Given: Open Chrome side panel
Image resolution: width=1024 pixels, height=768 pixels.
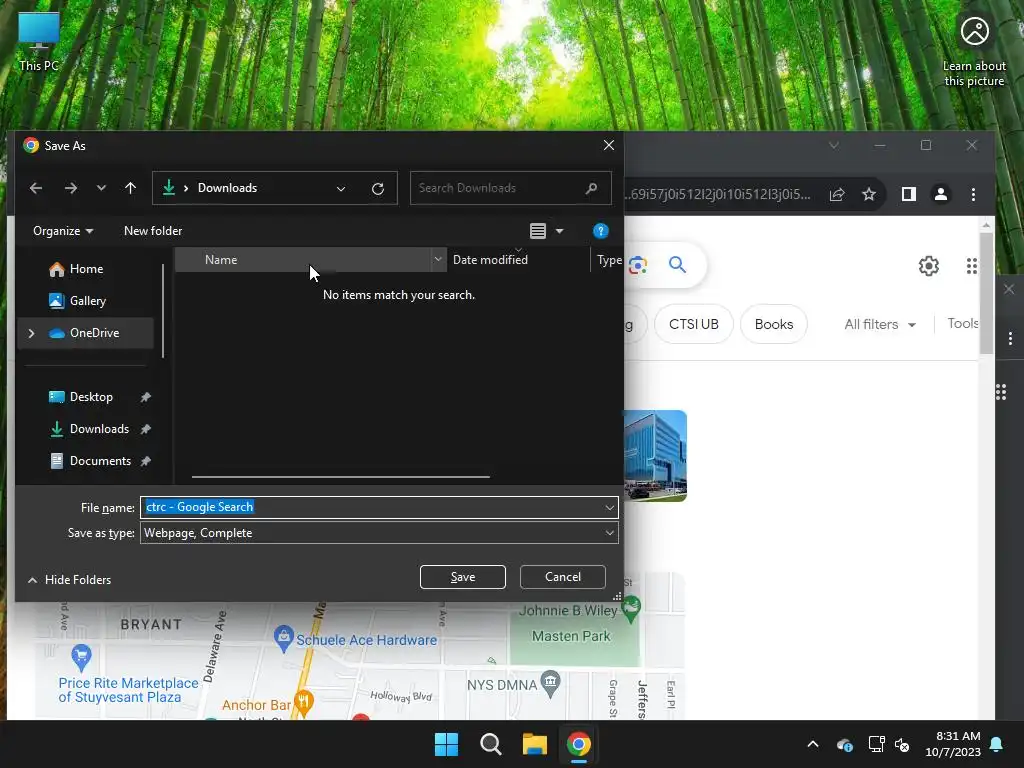Looking at the screenshot, I should click(x=908, y=194).
